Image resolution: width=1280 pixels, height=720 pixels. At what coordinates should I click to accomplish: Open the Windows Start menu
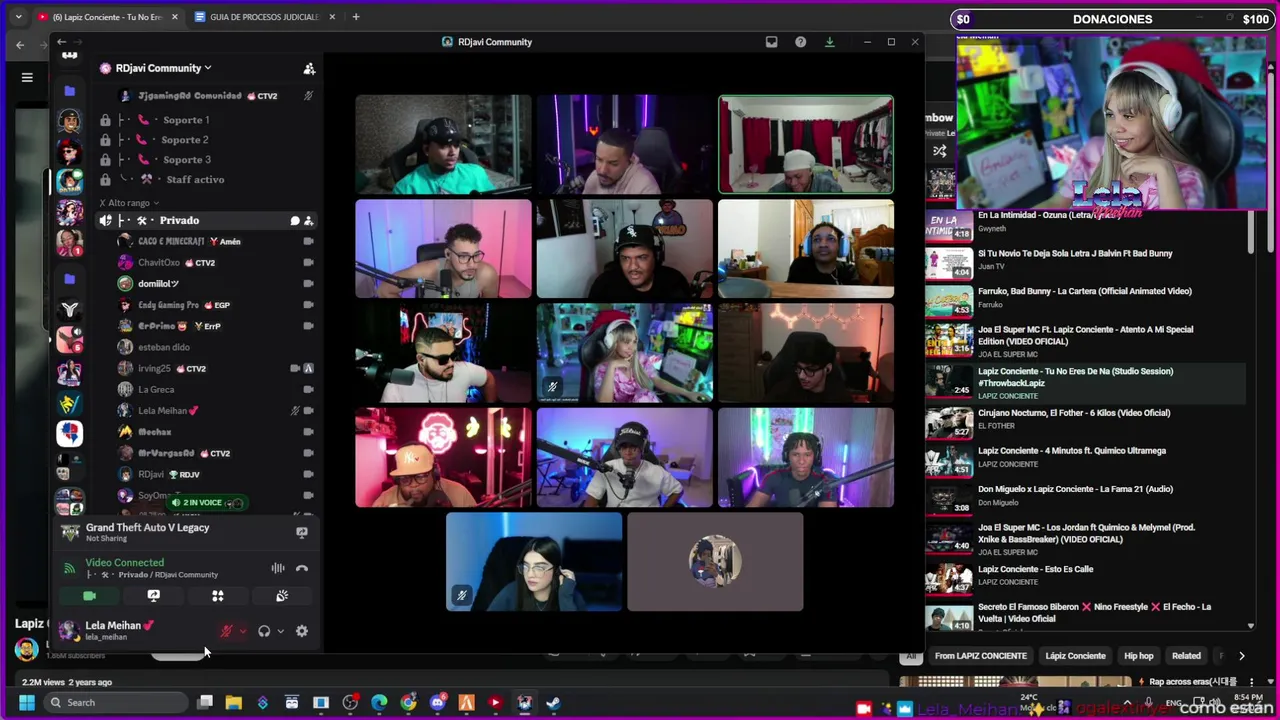(x=27, y=702)
